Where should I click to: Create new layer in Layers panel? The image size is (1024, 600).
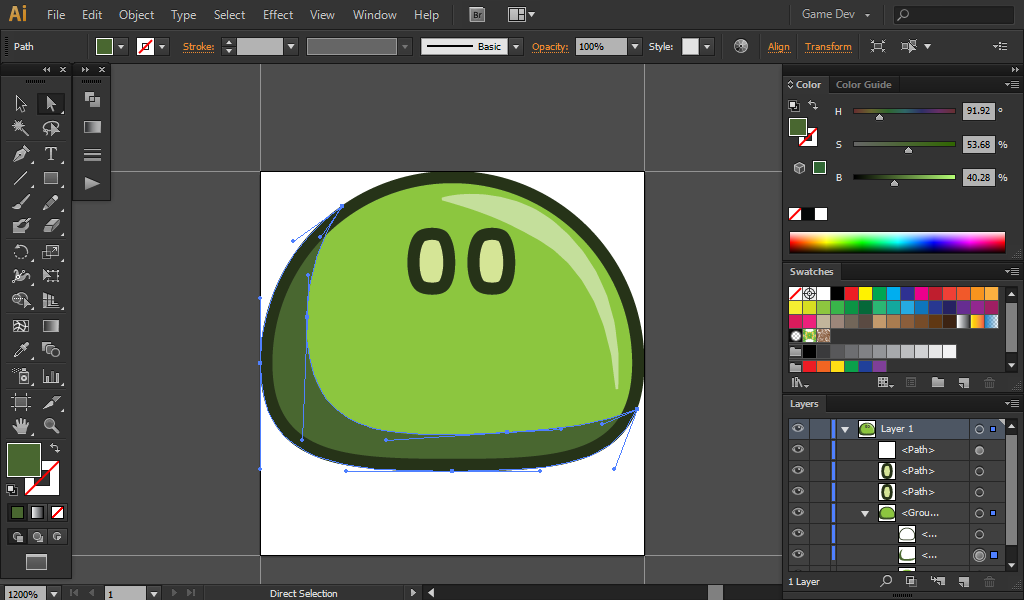coord(963,581)
